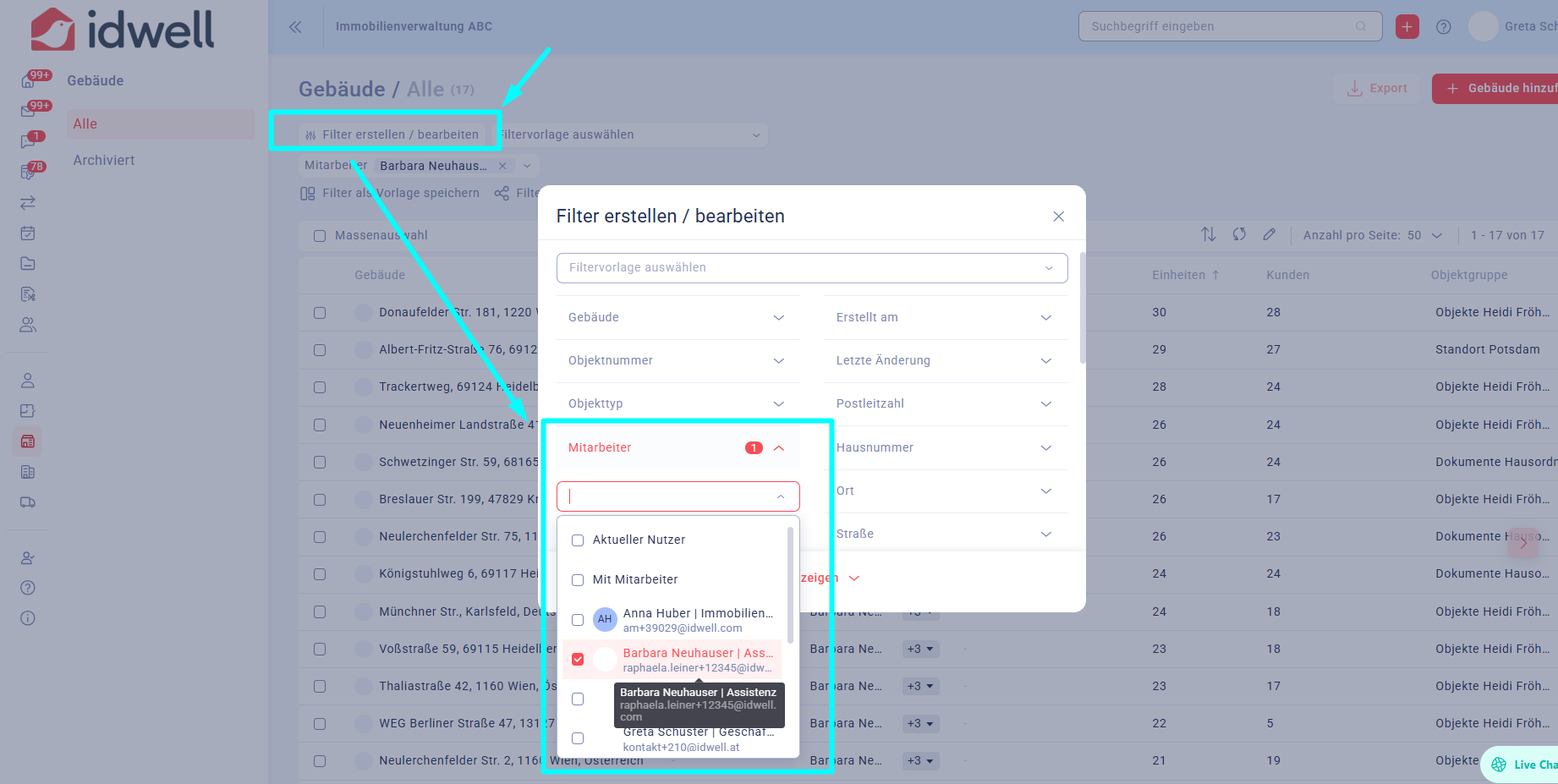Open the two-people group sidebar icon

pos(28,325)
